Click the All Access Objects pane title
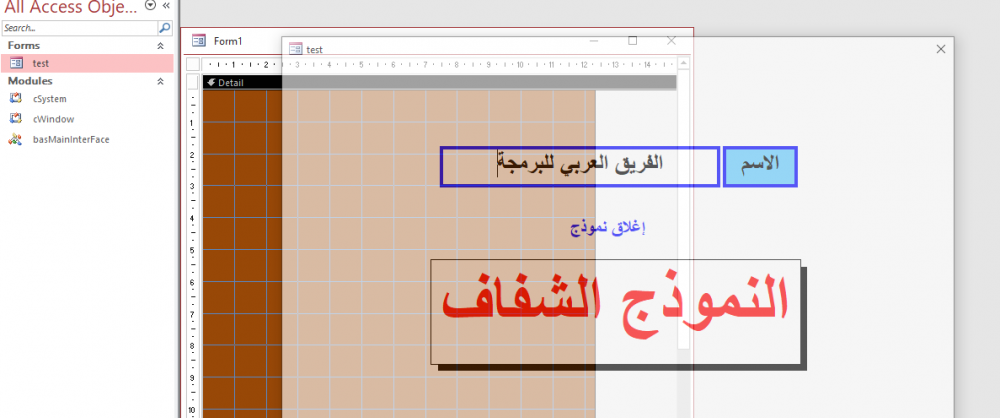The image size is (1000, 418). point(70,6)
